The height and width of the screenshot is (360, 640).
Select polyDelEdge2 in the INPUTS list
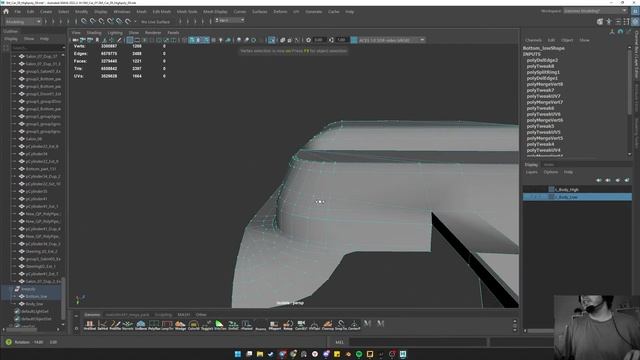[x=542, y=60]
